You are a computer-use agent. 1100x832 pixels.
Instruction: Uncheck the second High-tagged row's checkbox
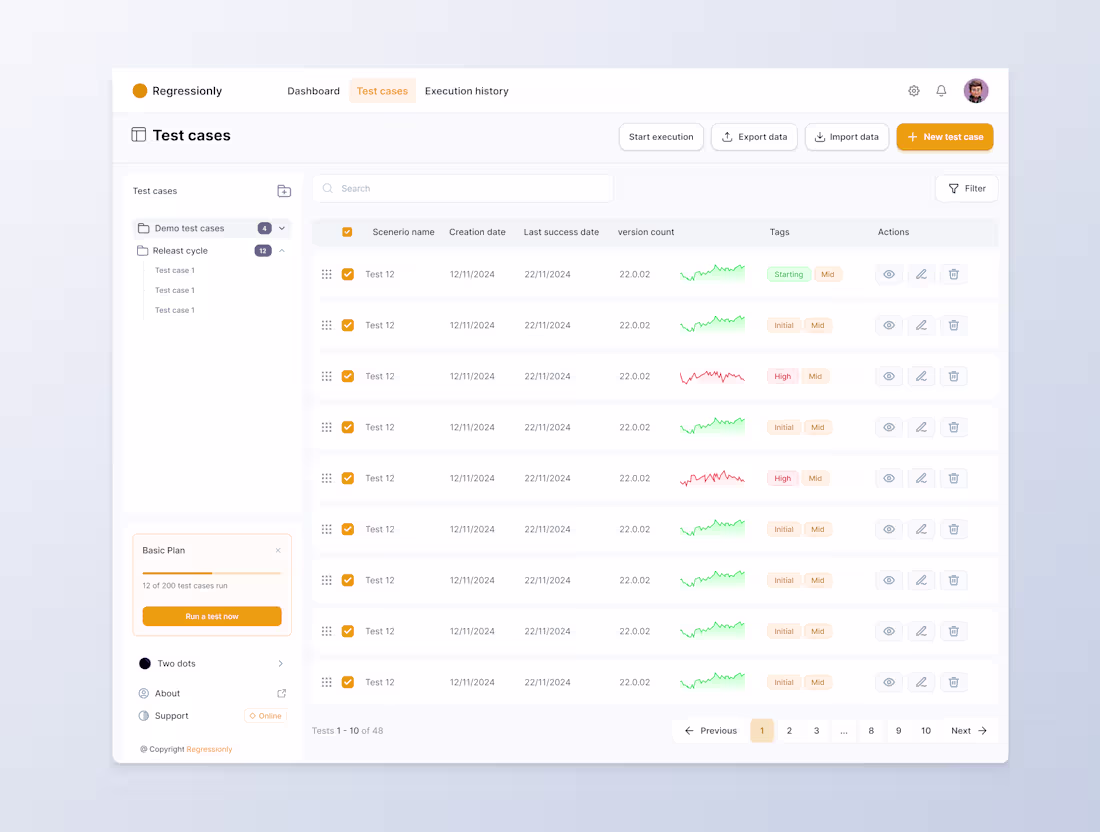pos(347,478)
